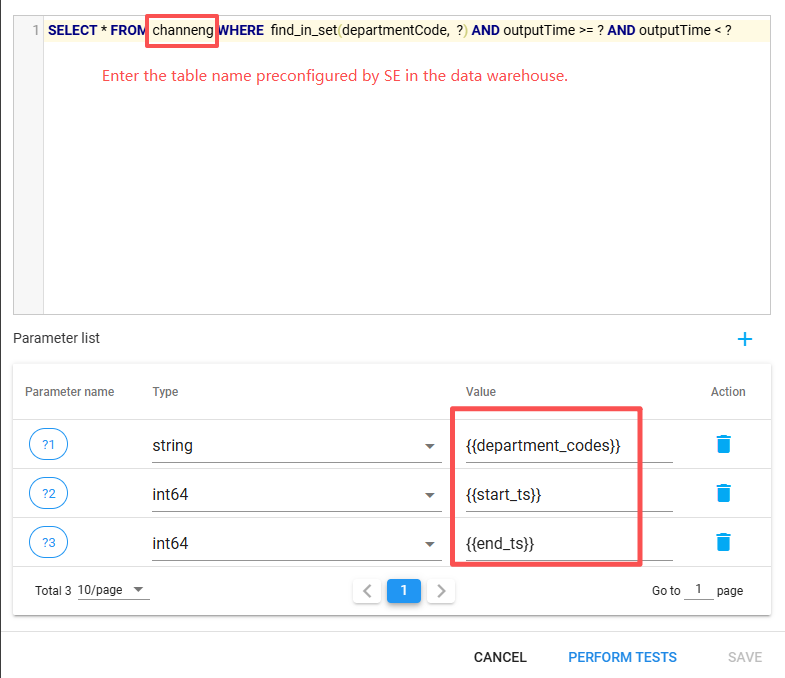Go to the previous page arrow

(x=367, y=591)
